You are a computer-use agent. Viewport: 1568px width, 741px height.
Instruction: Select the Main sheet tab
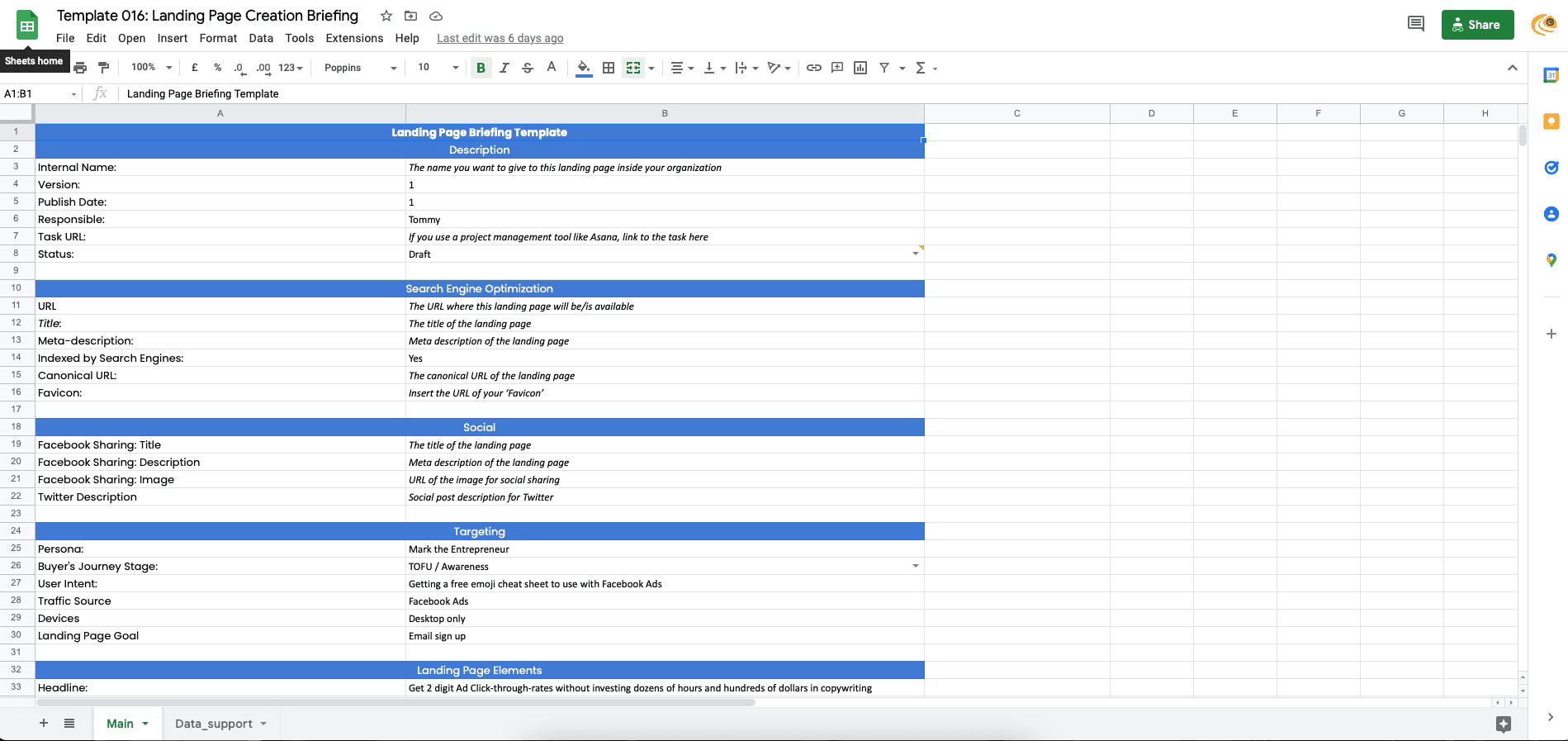pyautogui.click(x=127, y=724)
